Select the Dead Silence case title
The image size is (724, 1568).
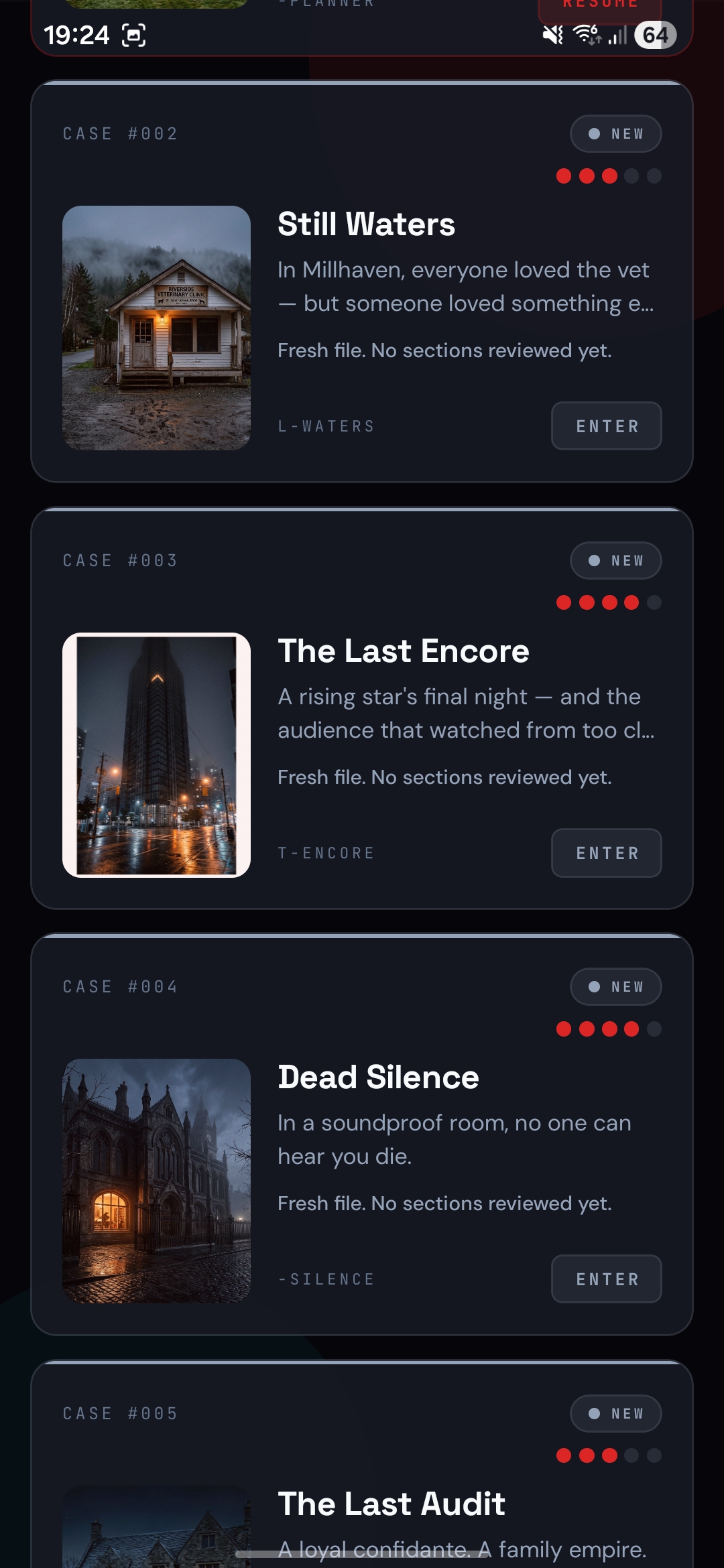click(378, 1077)
